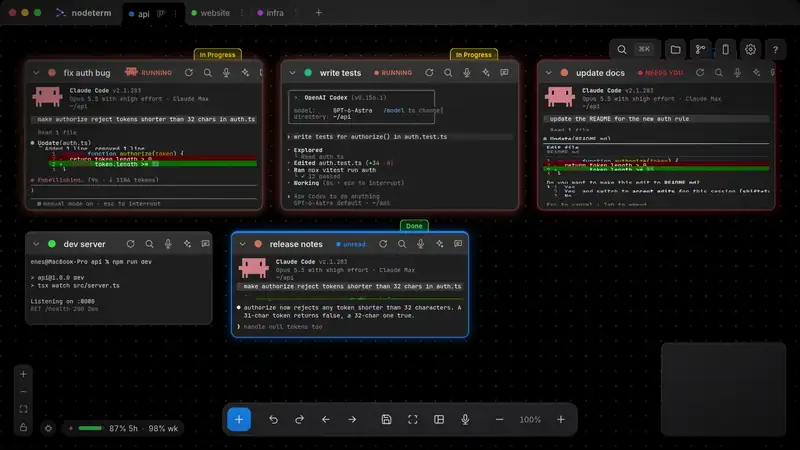The height and width of the screenshot is (450, 800).
Task: Zoom in with left side plus control
Action: click(23, 374)
